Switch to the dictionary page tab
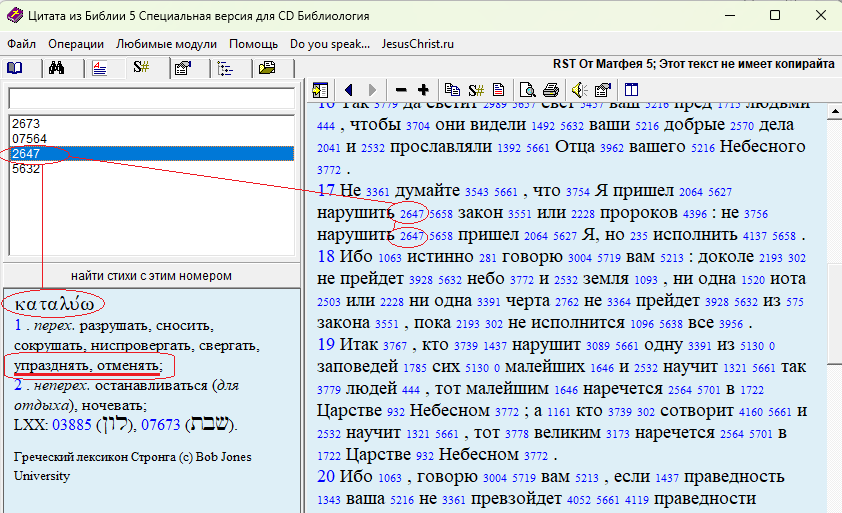 point(99,68)
